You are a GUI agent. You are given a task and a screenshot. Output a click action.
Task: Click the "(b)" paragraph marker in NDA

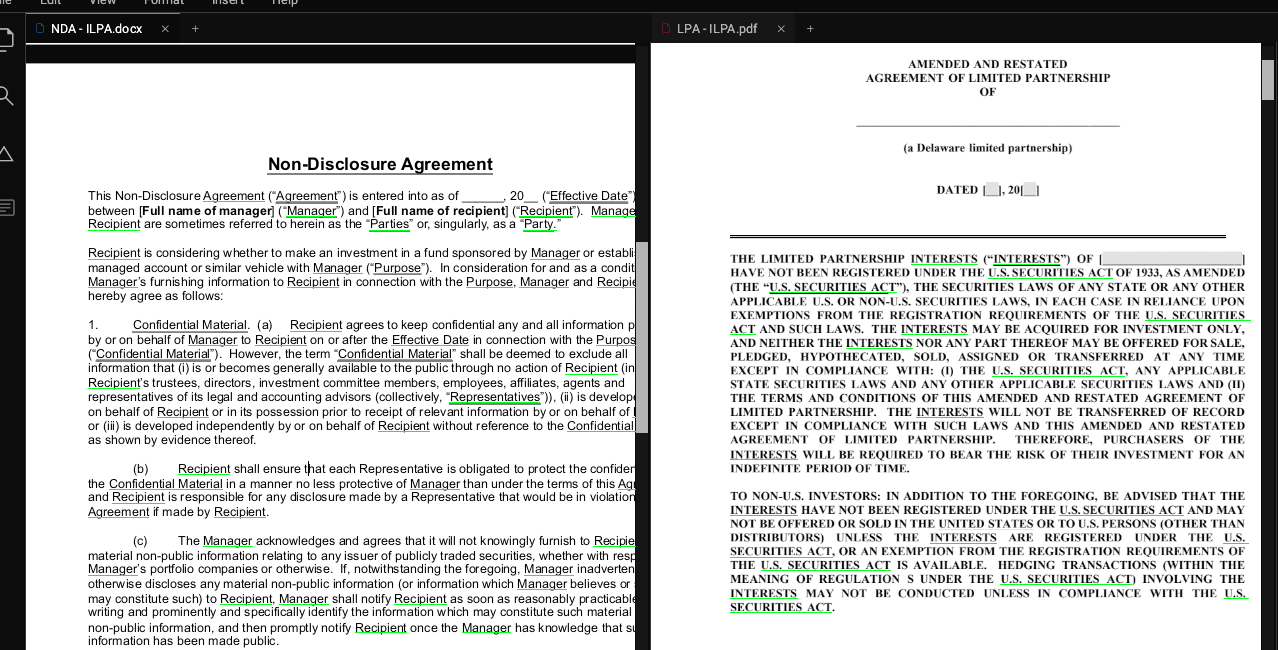[141, 469]
